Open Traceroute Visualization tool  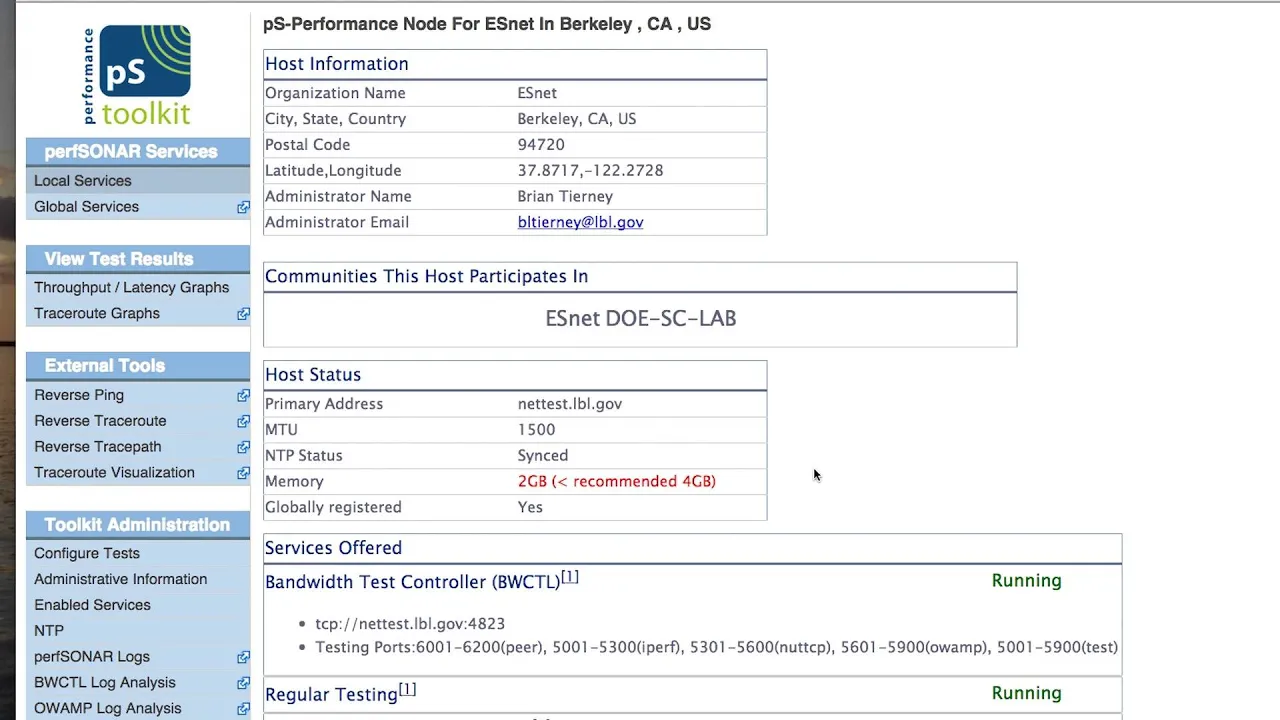click(x=114, y=473)
